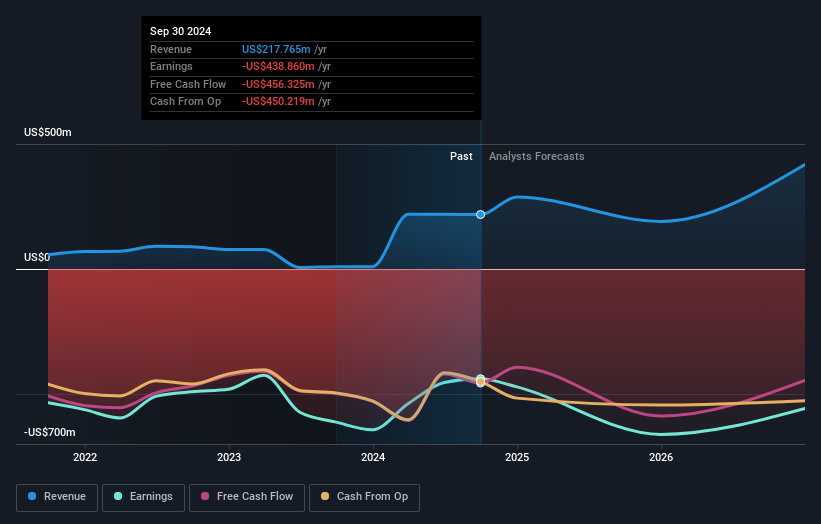Toggle the Earnings series legend button

click(143, 497)
